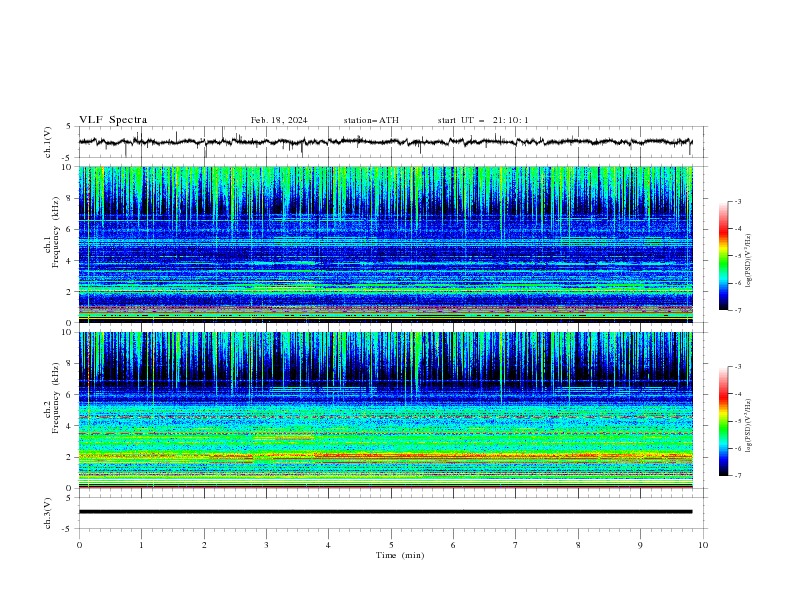This screenshot has width=792, height=612.
Task: Click the "1" tick on the time axis
Action: tap(141, 545)
